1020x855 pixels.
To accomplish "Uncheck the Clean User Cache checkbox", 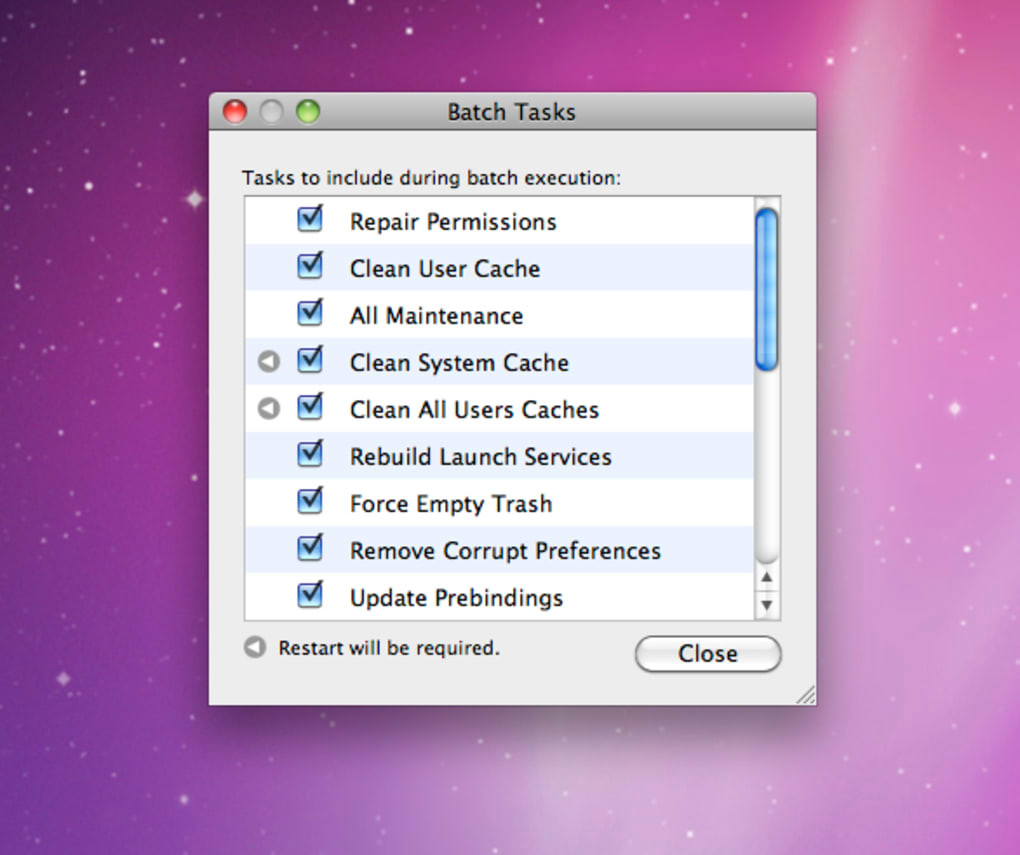I will tap(310, 265).
